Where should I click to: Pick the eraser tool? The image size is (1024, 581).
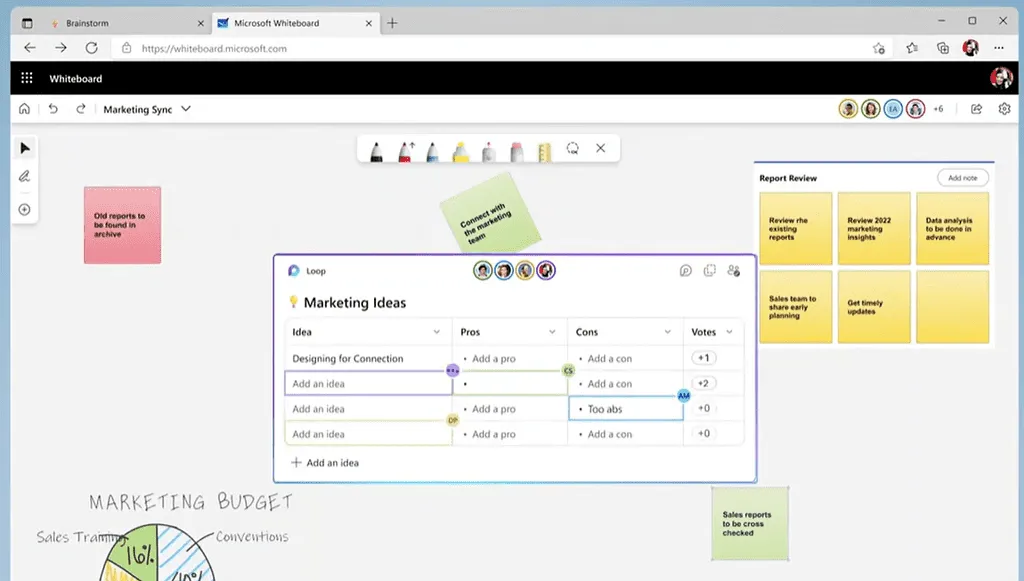[x=515, y=148]
